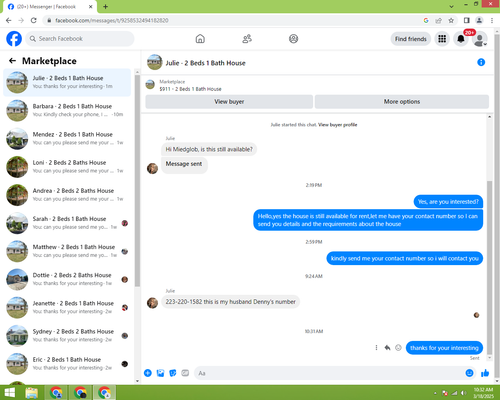
Task: Open Julie - 2 Beds 1 Bath House chat
Action: click(67, 82)
